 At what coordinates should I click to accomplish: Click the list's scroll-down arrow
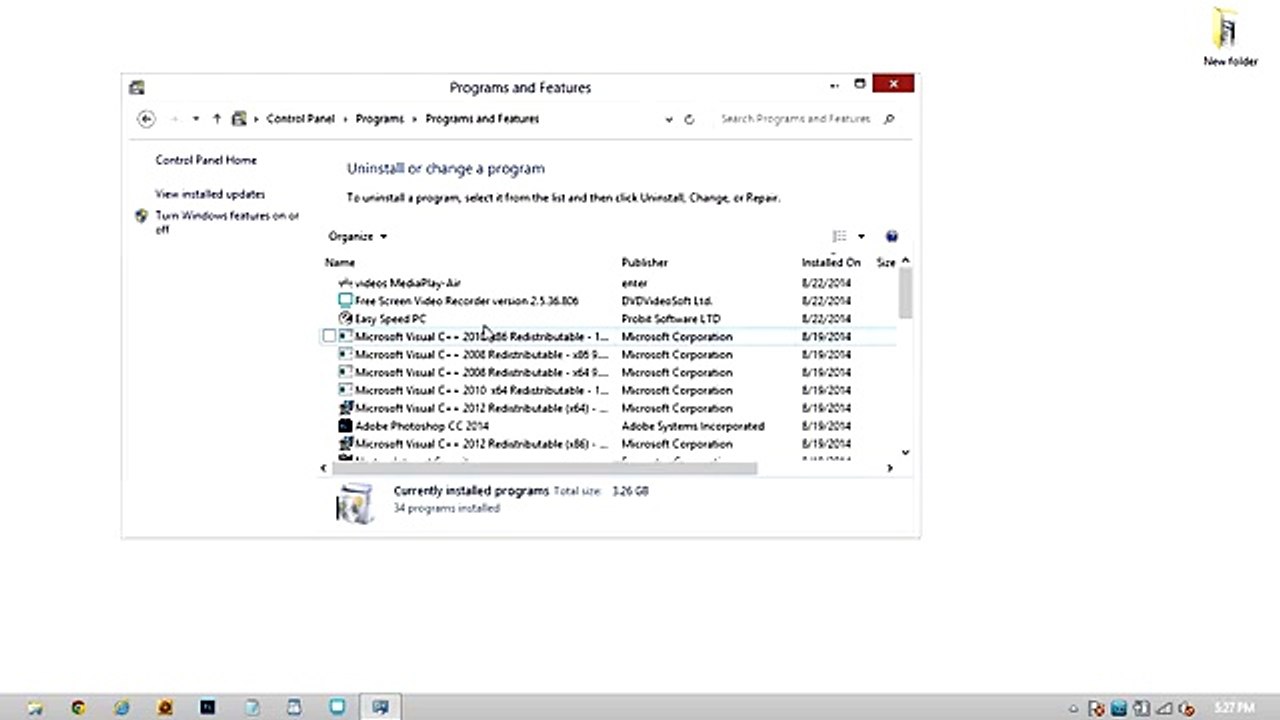(x=905, y=453)
